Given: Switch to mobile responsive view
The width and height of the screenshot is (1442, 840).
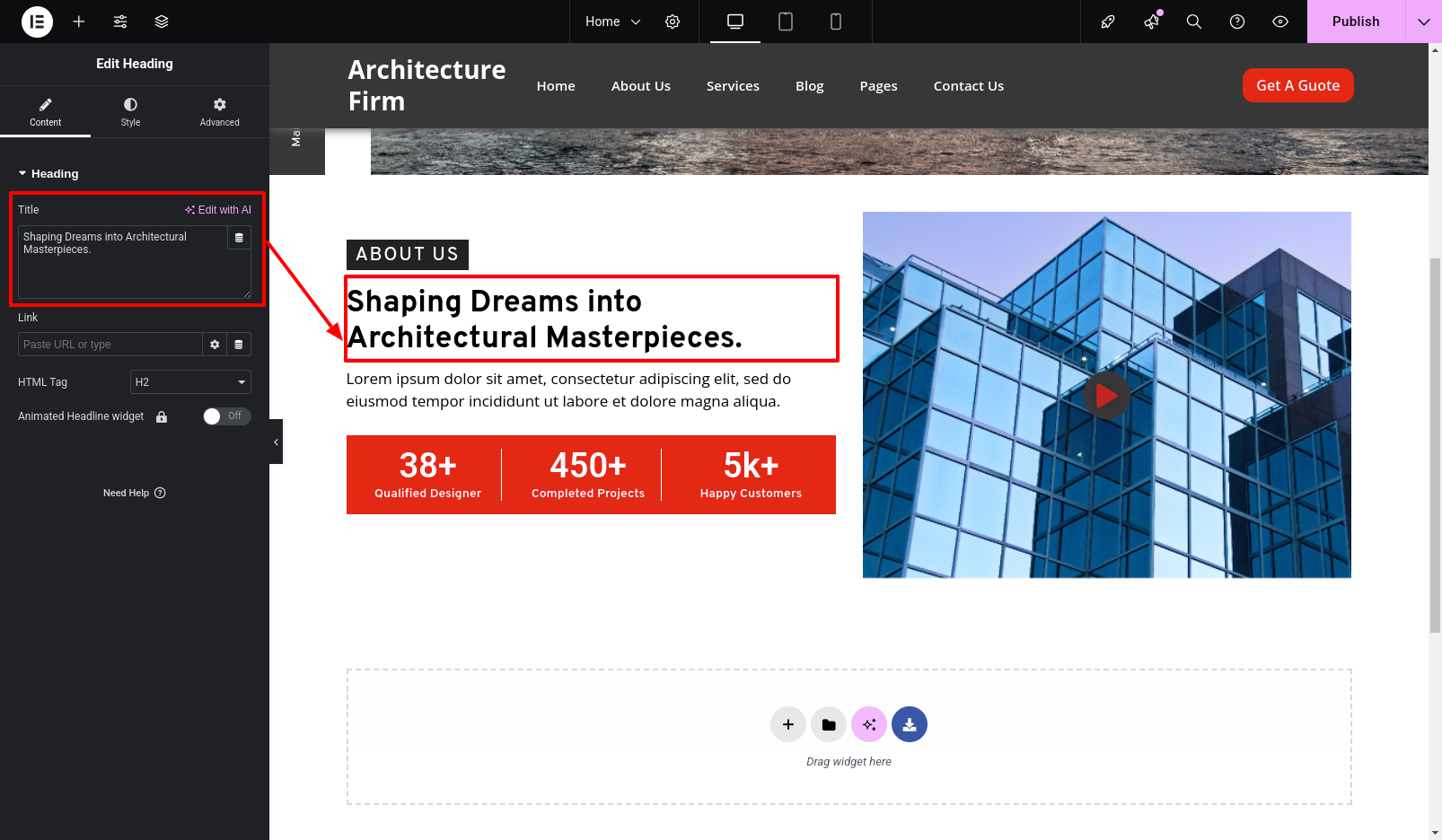Looking at the screenshot, I should tap(836, 22).
